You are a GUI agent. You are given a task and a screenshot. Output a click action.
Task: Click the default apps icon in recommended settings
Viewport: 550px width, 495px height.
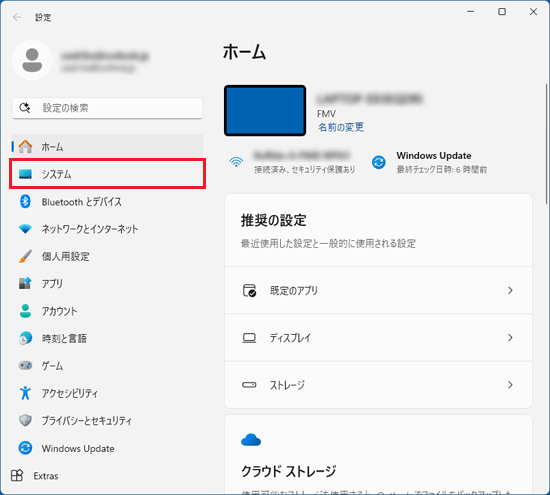tap(249, 290)
